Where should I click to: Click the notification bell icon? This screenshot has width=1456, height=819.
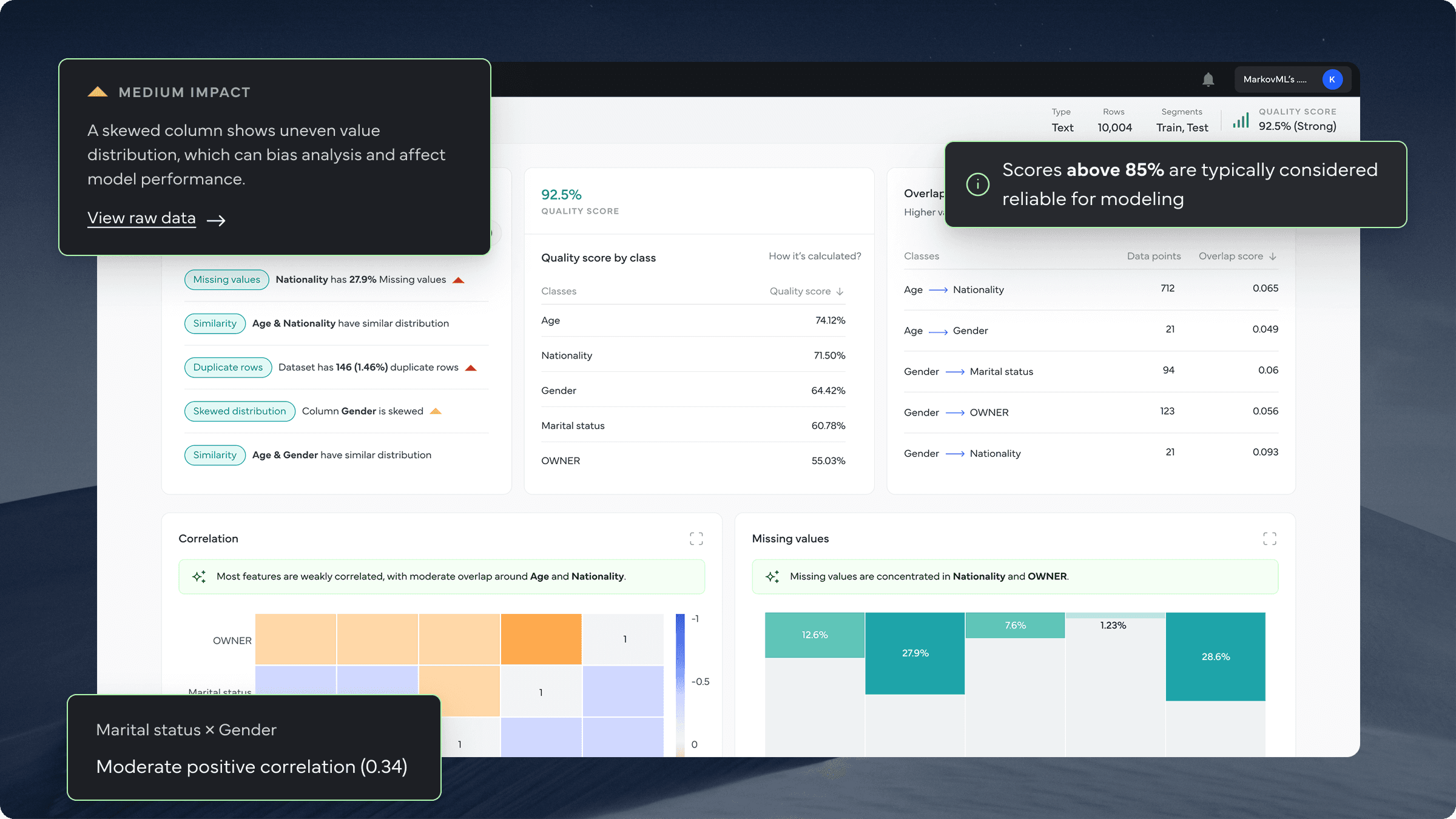coord(1208,79)
